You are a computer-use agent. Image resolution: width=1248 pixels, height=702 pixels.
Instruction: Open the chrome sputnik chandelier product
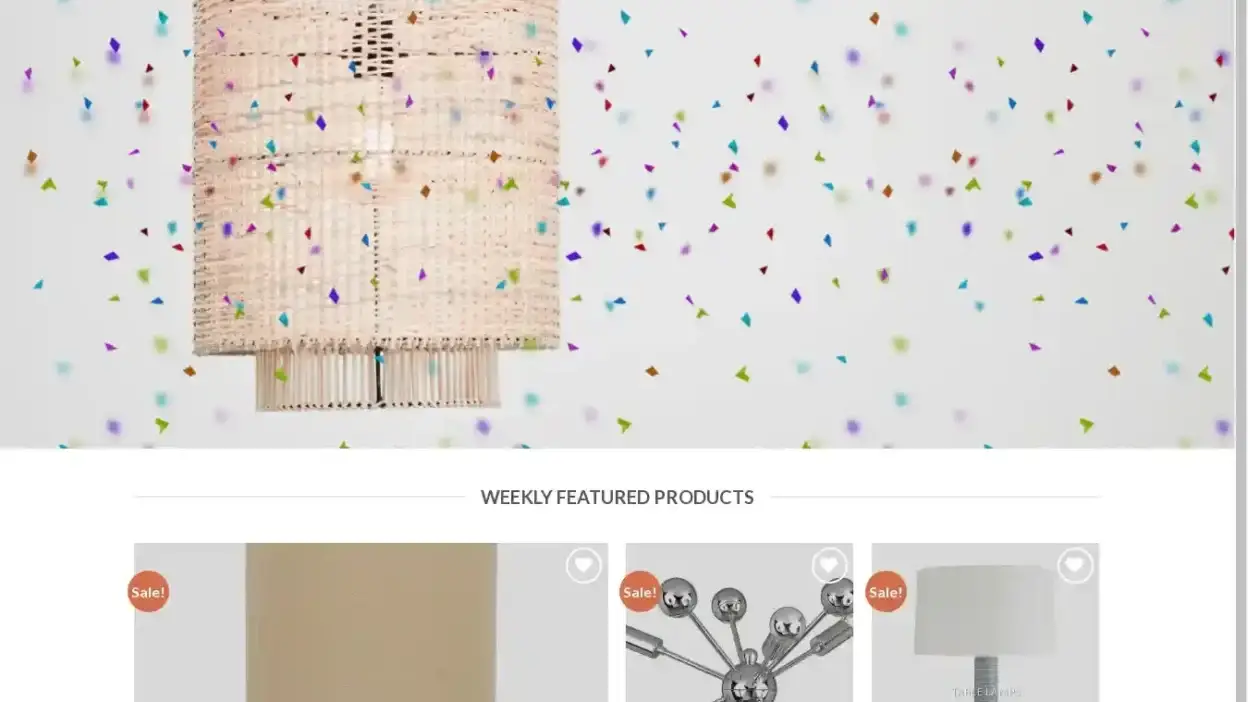pos(739,622)
